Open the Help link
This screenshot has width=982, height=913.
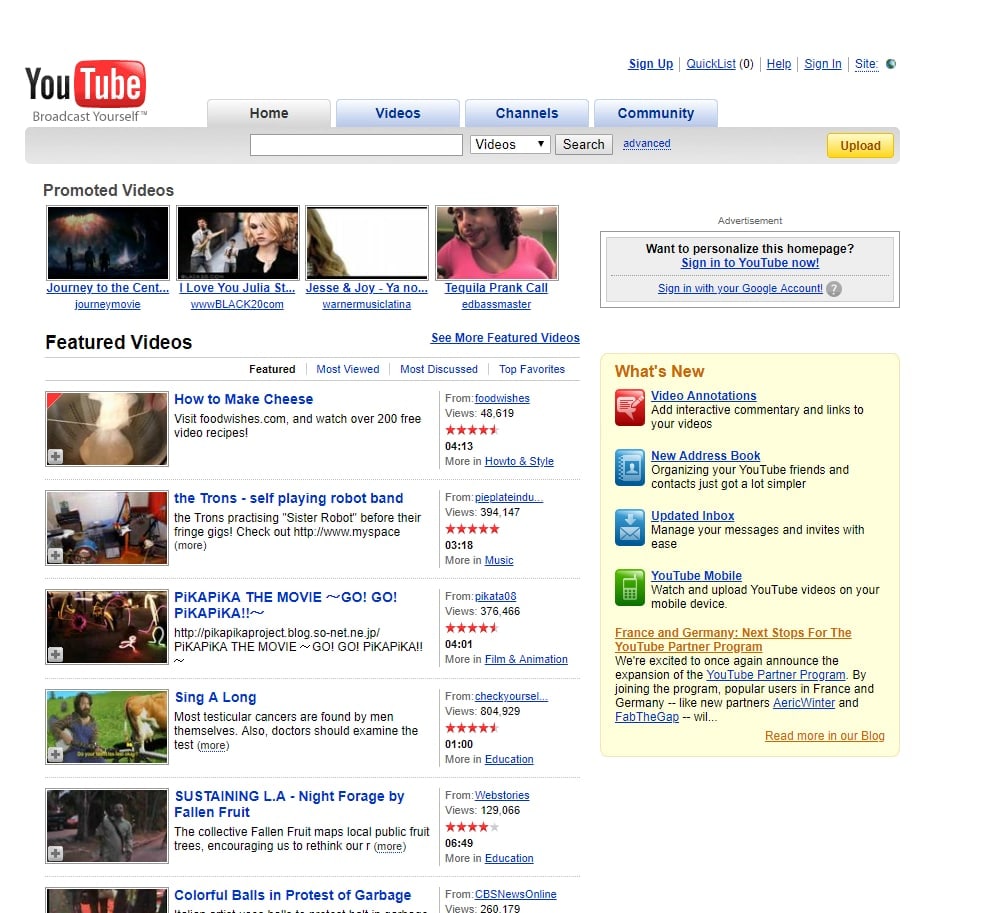pos(779,64)
